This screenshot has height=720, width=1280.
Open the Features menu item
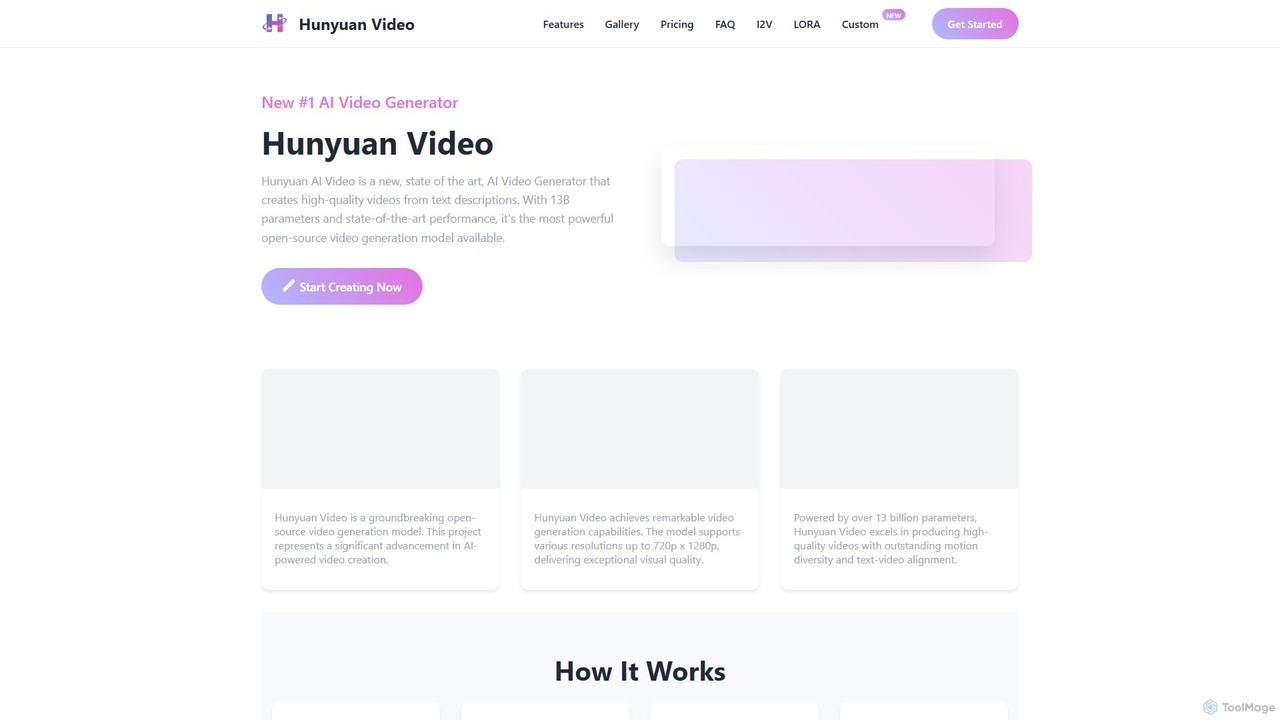(563, 24)
